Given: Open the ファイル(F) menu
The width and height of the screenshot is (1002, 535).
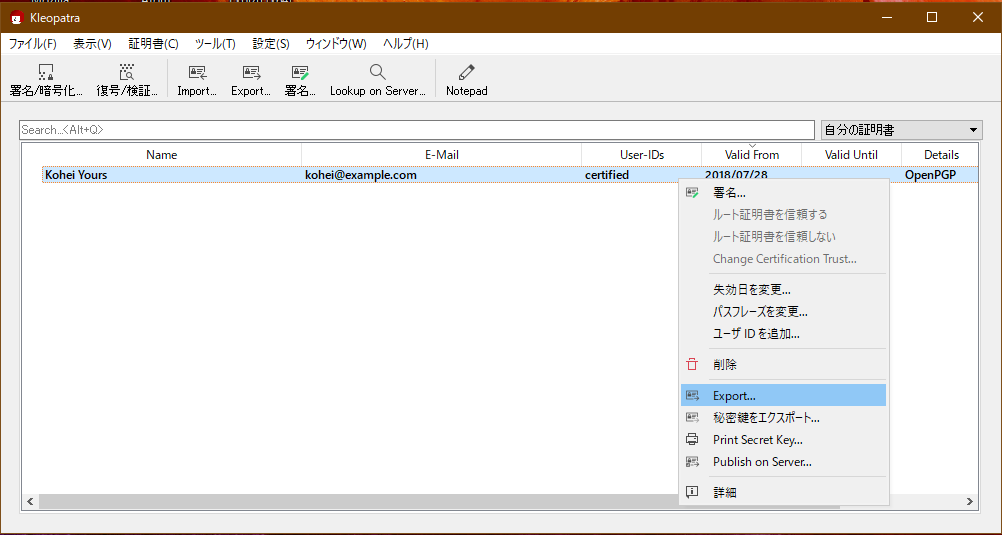Looking at the screenshot, I should coord(33,44).
